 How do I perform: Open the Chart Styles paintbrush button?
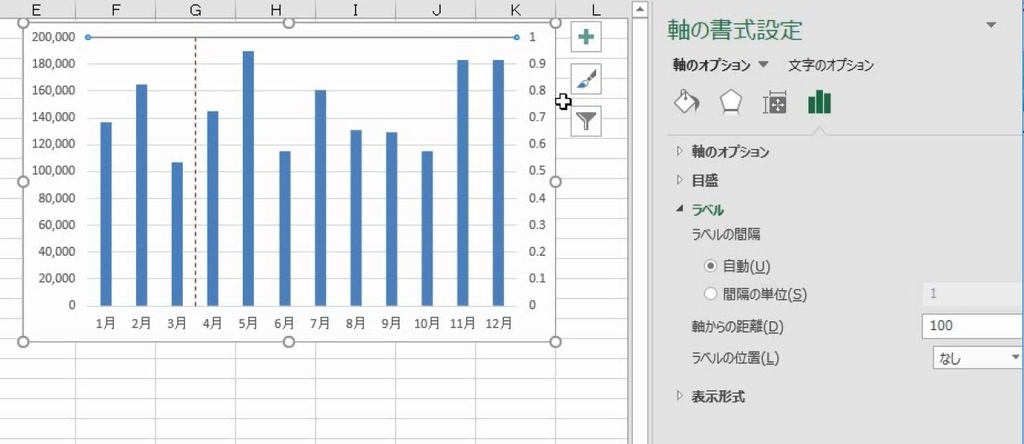[586, 79]
